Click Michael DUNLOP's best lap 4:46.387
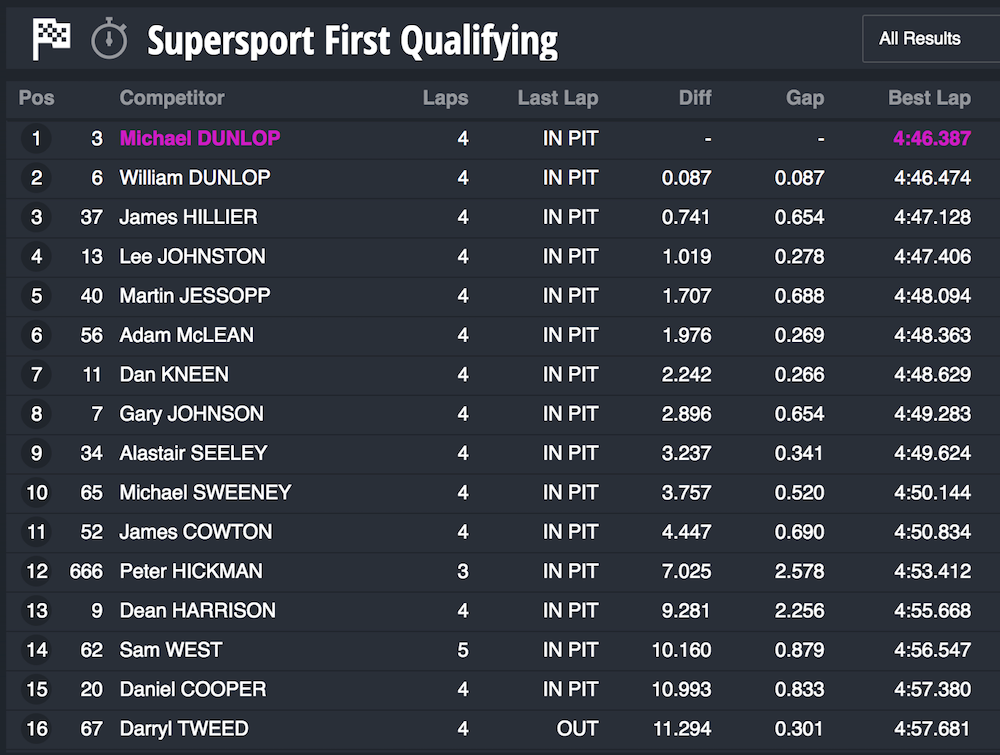Viewport: 1000px width, 755px height. pyautogui.click(x=932, y=138)
